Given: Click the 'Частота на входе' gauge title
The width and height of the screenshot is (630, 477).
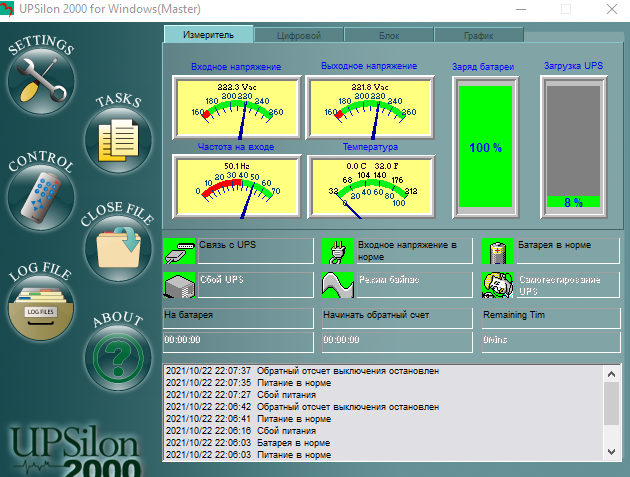Looking at the screenshot, I should [235, 147].
